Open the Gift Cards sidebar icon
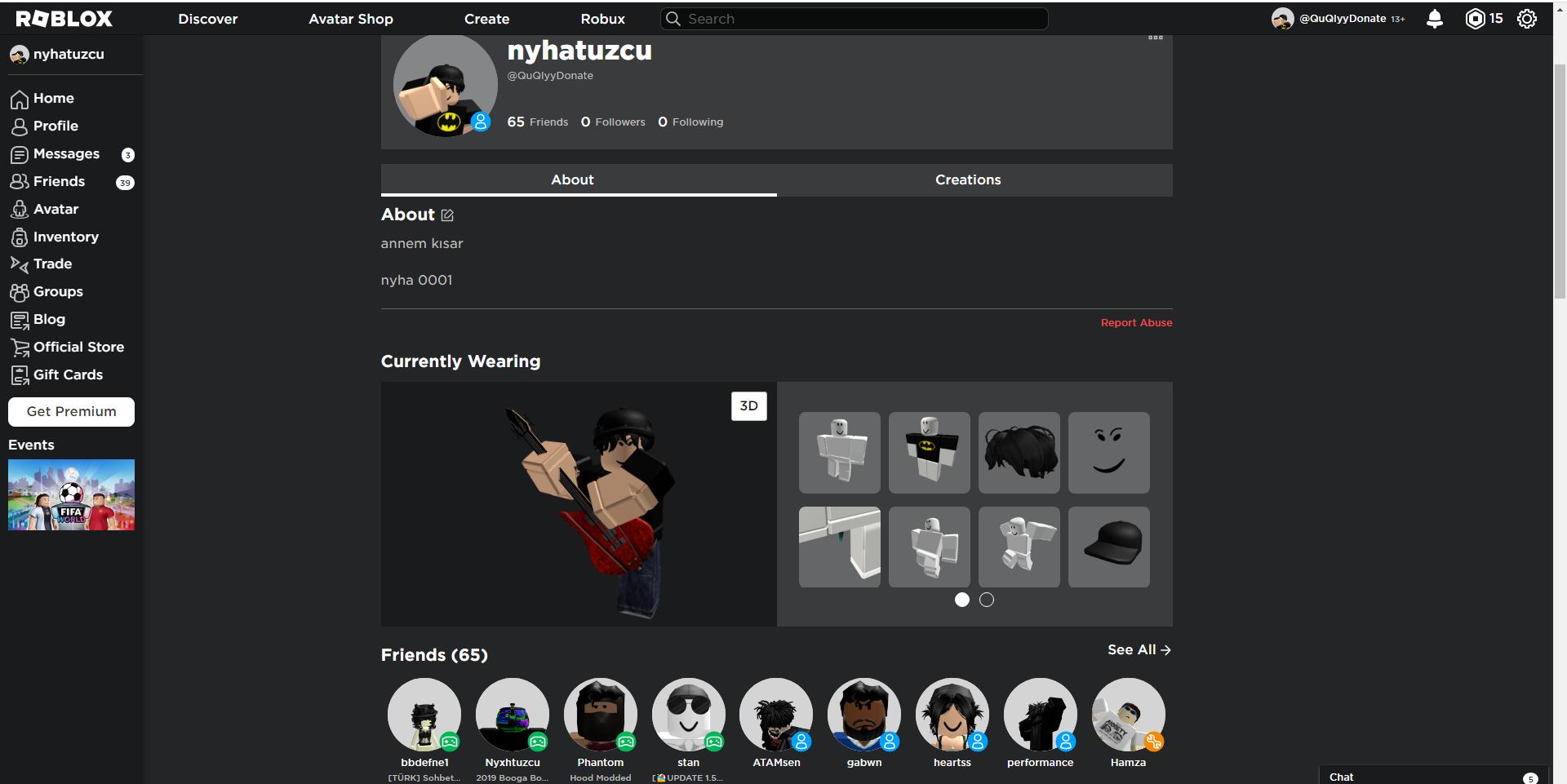The width and height of the screenshot is (1567, 784). tap(20, 375)
